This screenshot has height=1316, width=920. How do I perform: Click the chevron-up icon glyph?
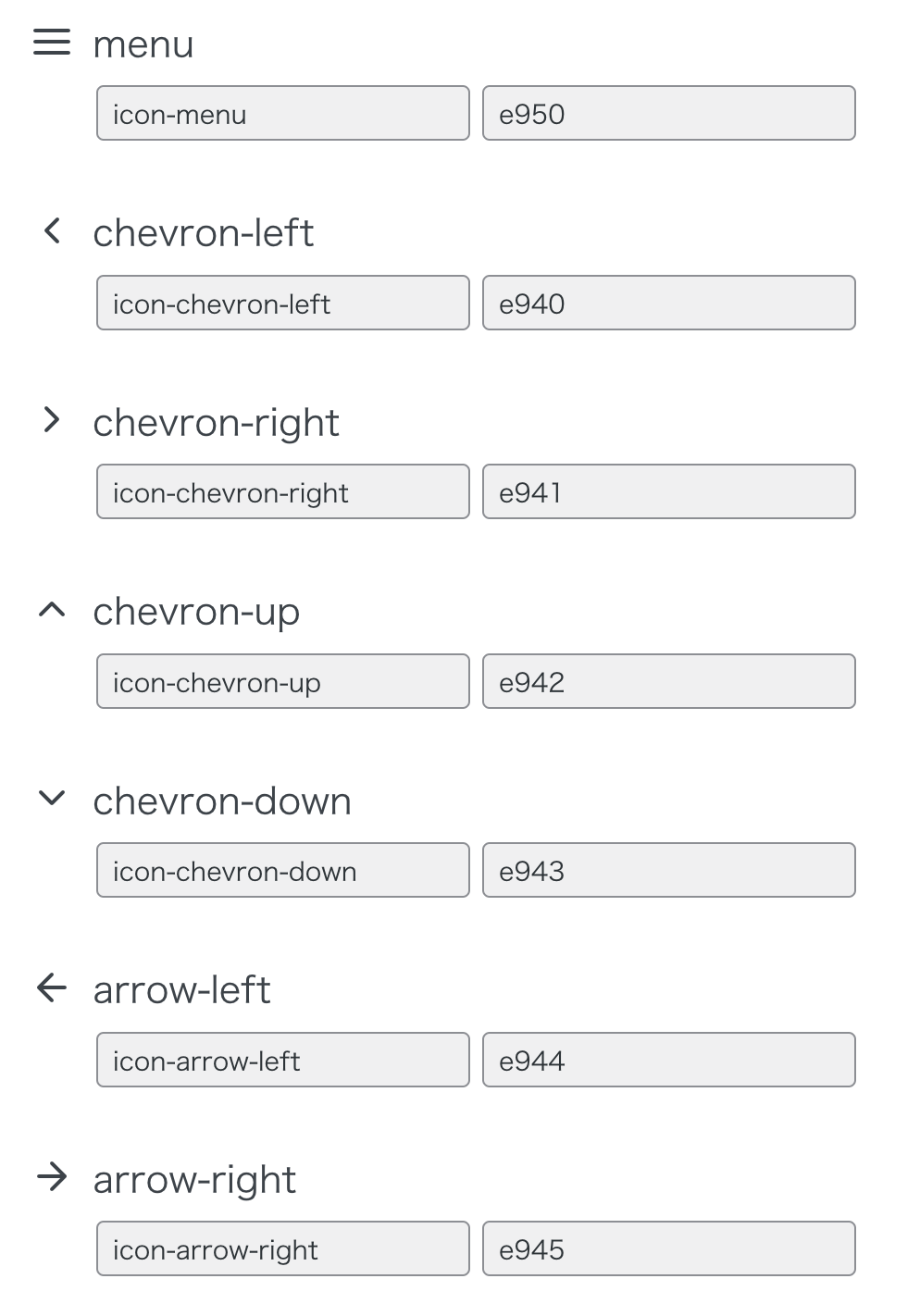point(52,610)
